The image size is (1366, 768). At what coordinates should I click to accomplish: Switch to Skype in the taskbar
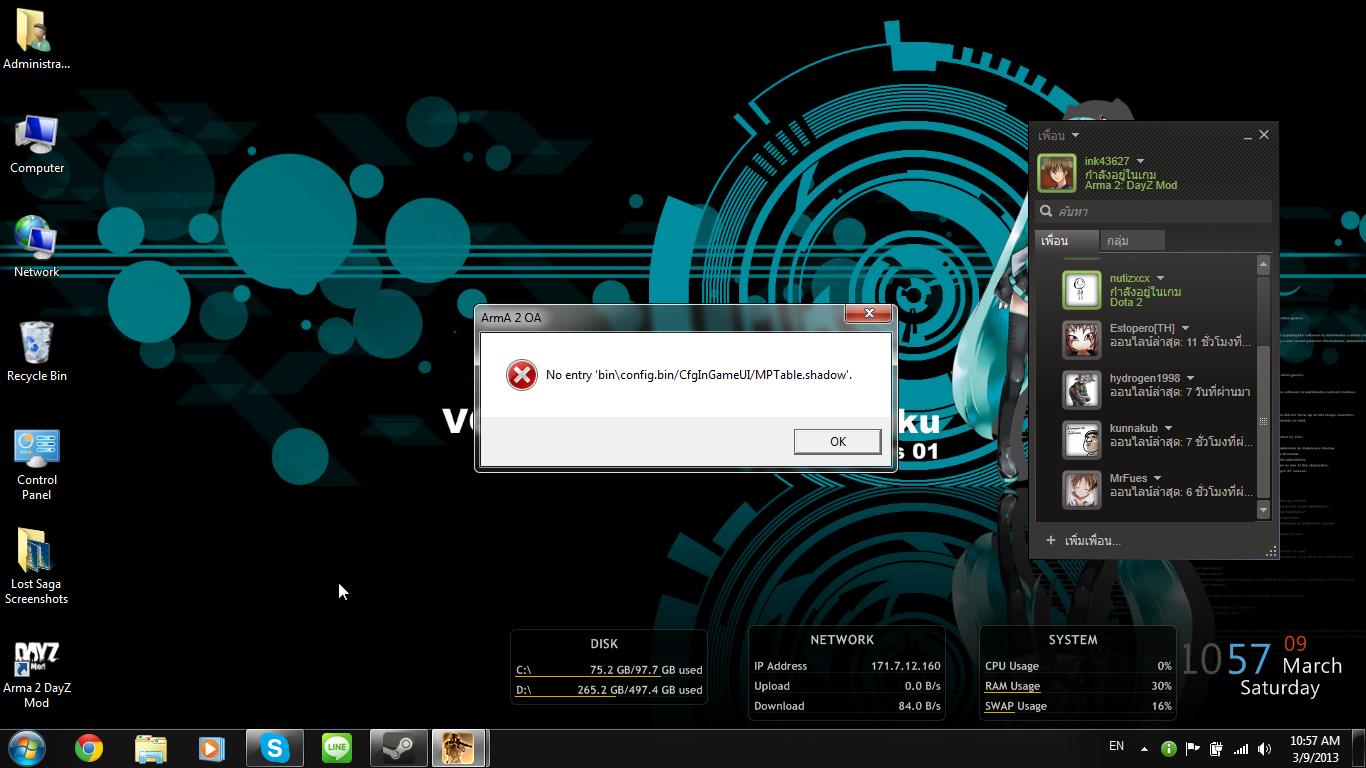tap(275, 748)
